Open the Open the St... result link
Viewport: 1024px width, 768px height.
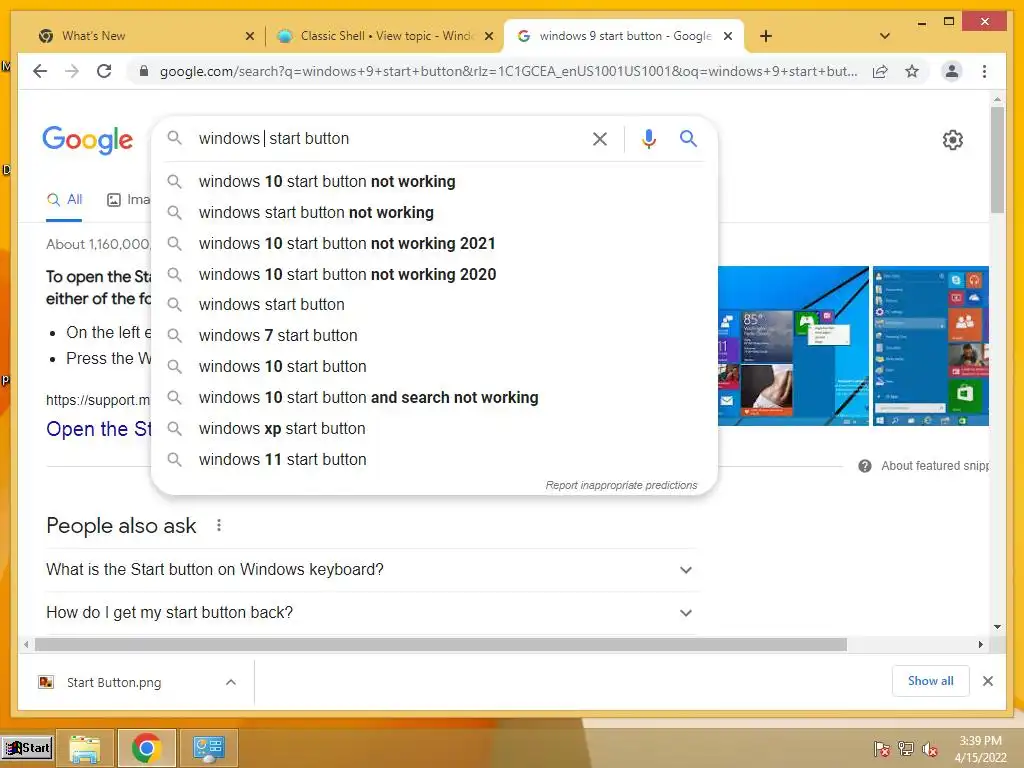pos(98,429)
